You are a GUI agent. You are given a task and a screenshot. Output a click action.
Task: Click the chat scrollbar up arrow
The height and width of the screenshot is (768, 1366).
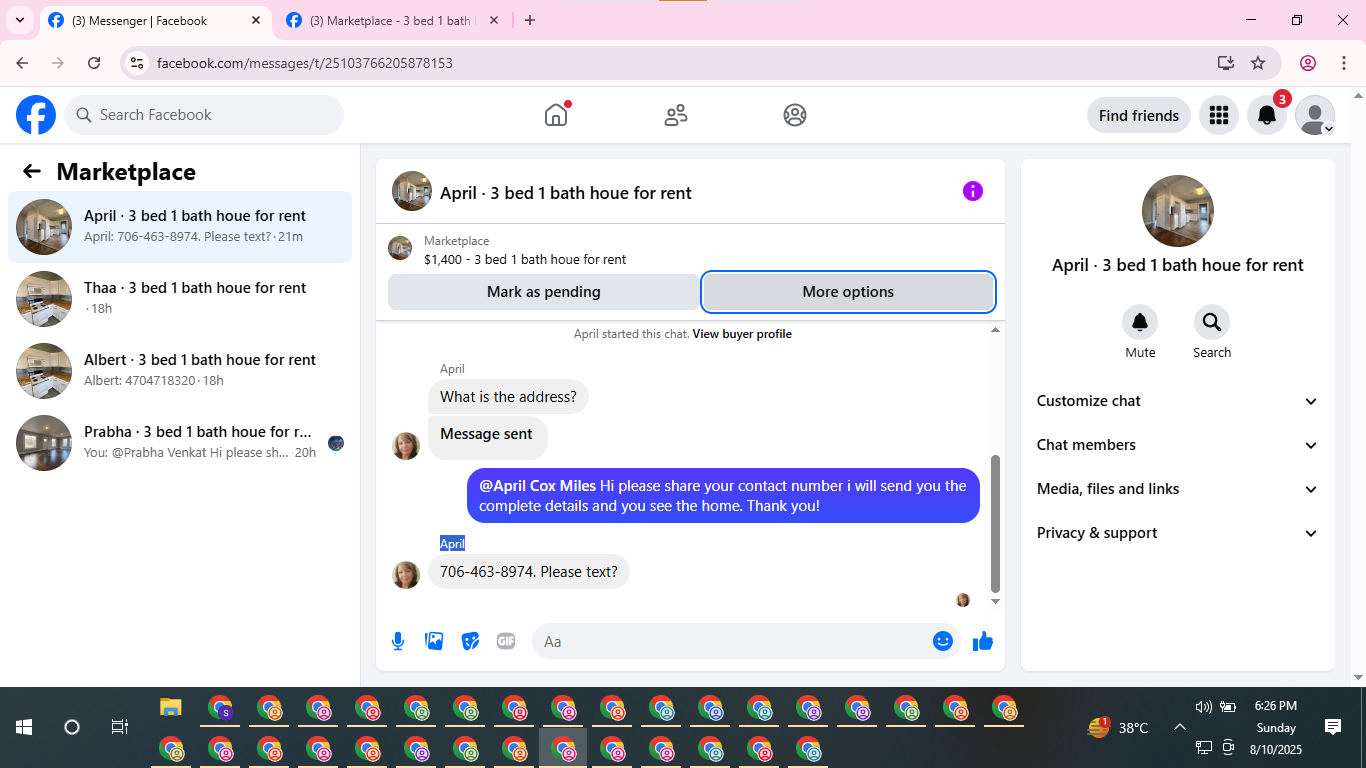pos(995,330)
